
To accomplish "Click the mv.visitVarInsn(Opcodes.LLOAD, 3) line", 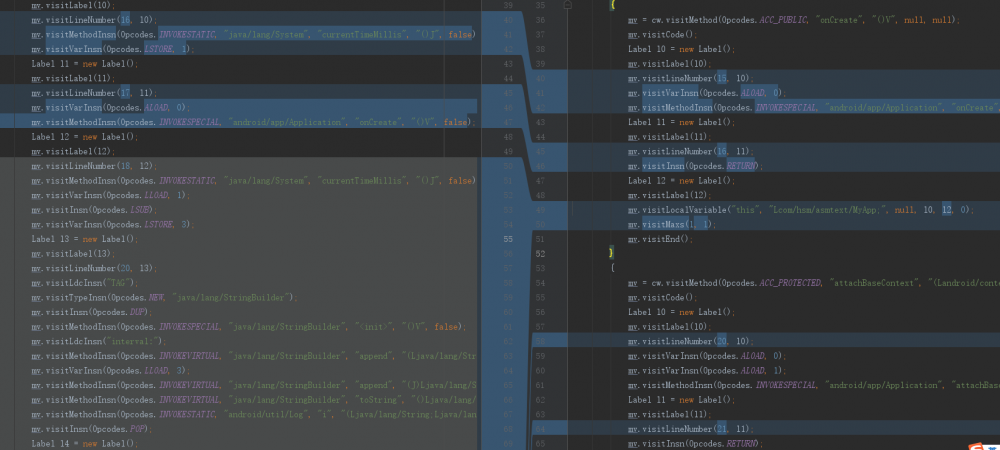I will point(110,370).
